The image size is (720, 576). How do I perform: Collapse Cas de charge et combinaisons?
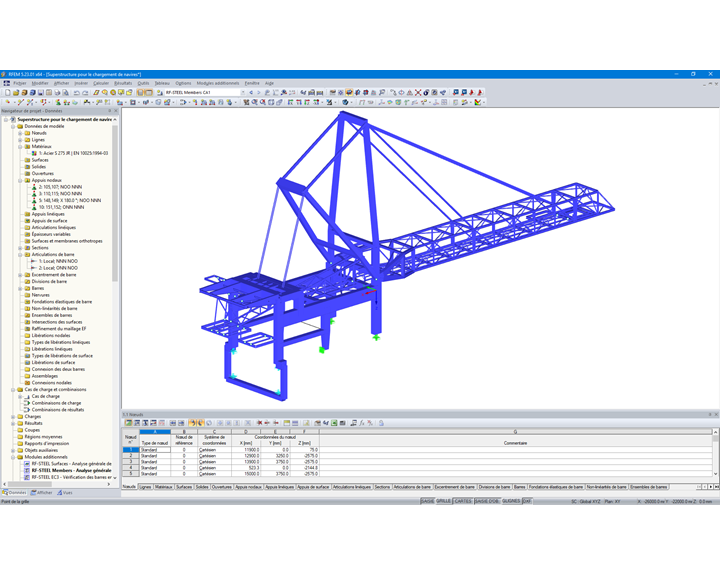[x=13, y=390]
